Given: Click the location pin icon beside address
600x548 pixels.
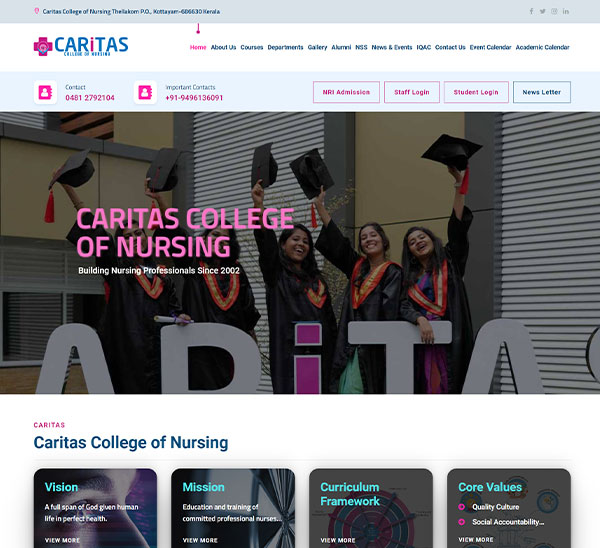Looking at the screenshot, I should (37, 11).
